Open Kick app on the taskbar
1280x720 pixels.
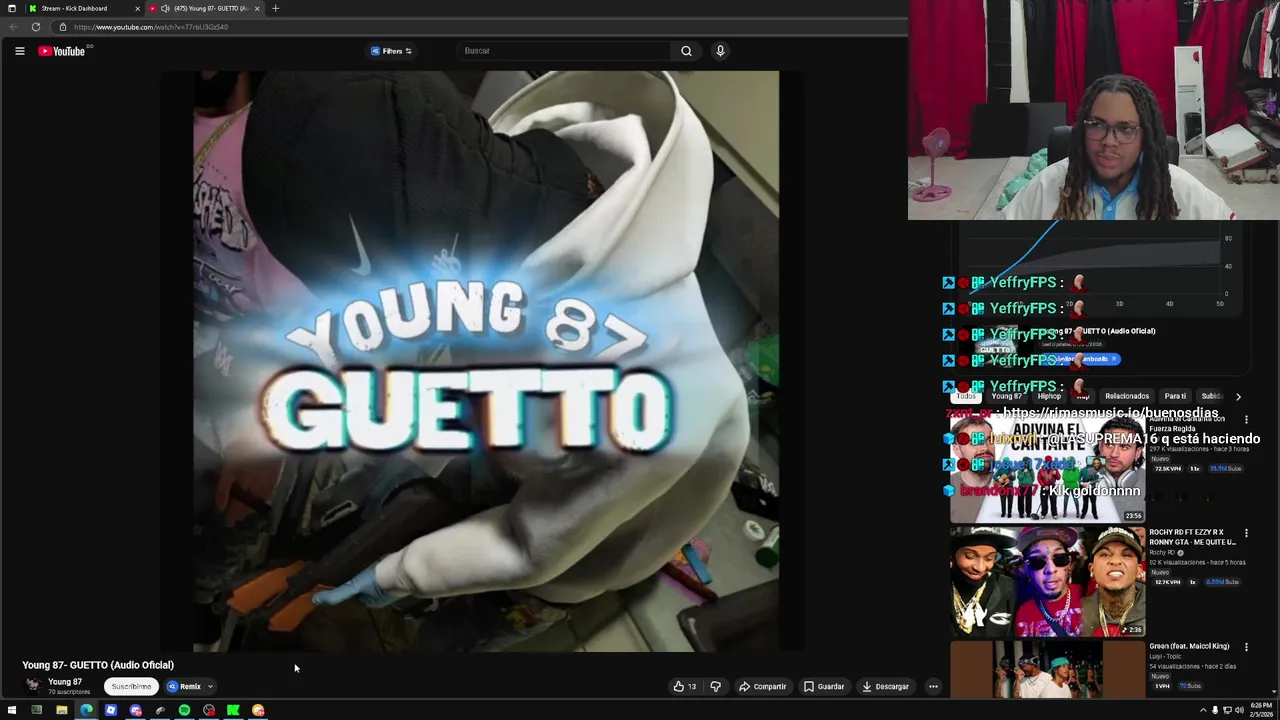233,710
